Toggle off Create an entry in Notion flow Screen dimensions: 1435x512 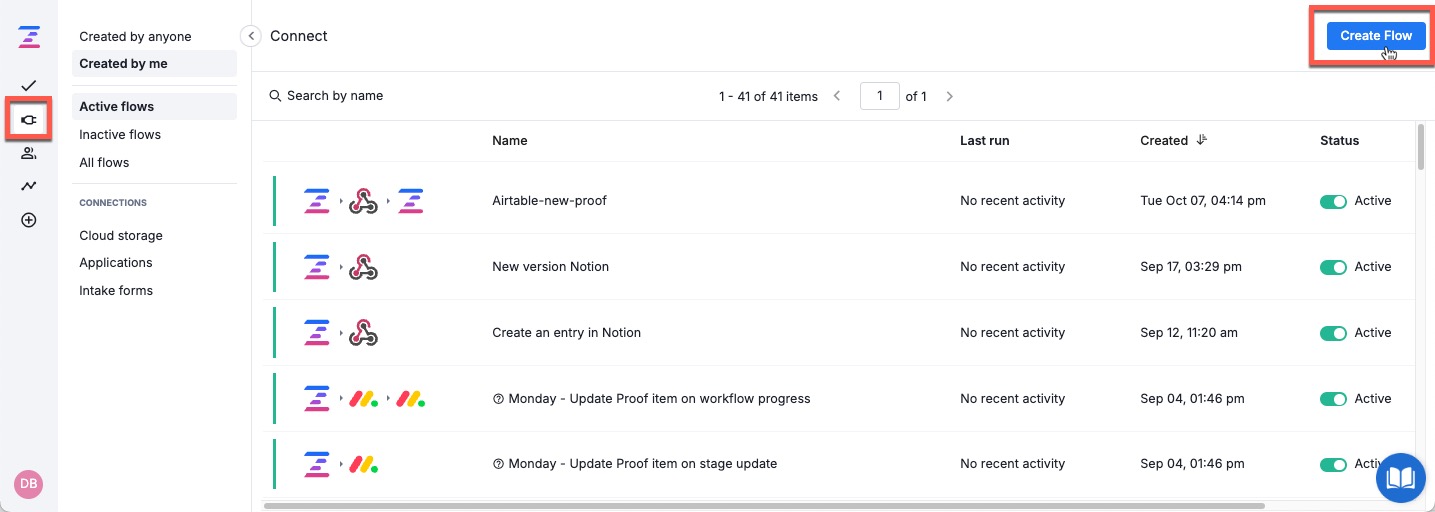click(x=1333, y=333)
